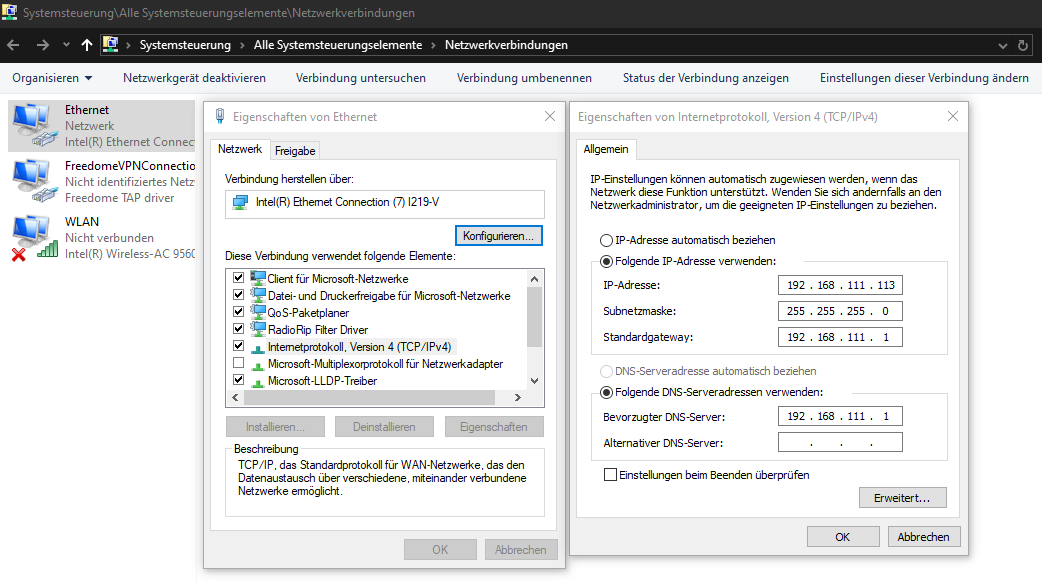
Task: Select Folgende DNS-Serveradressen verwenden
Action: (x=606, y=393)
